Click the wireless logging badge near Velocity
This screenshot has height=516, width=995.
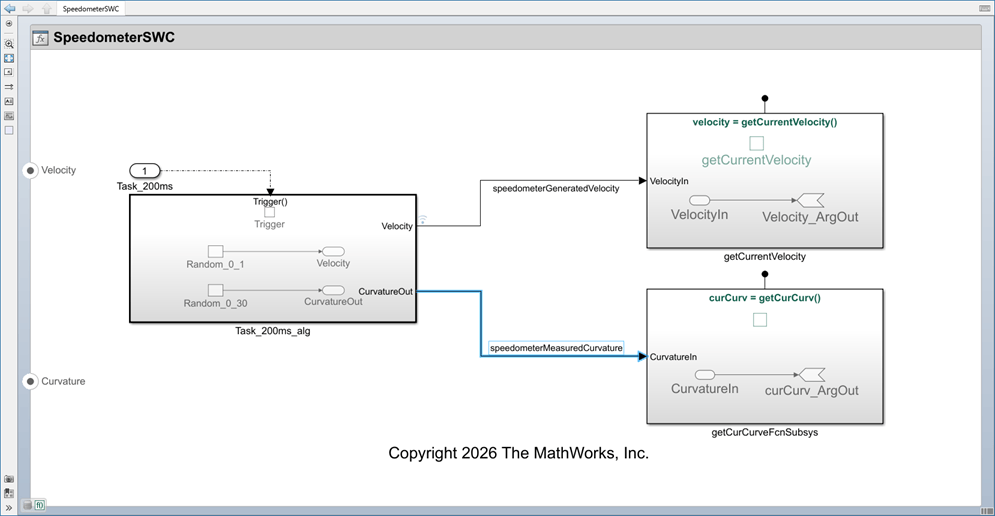click(423, 219)
